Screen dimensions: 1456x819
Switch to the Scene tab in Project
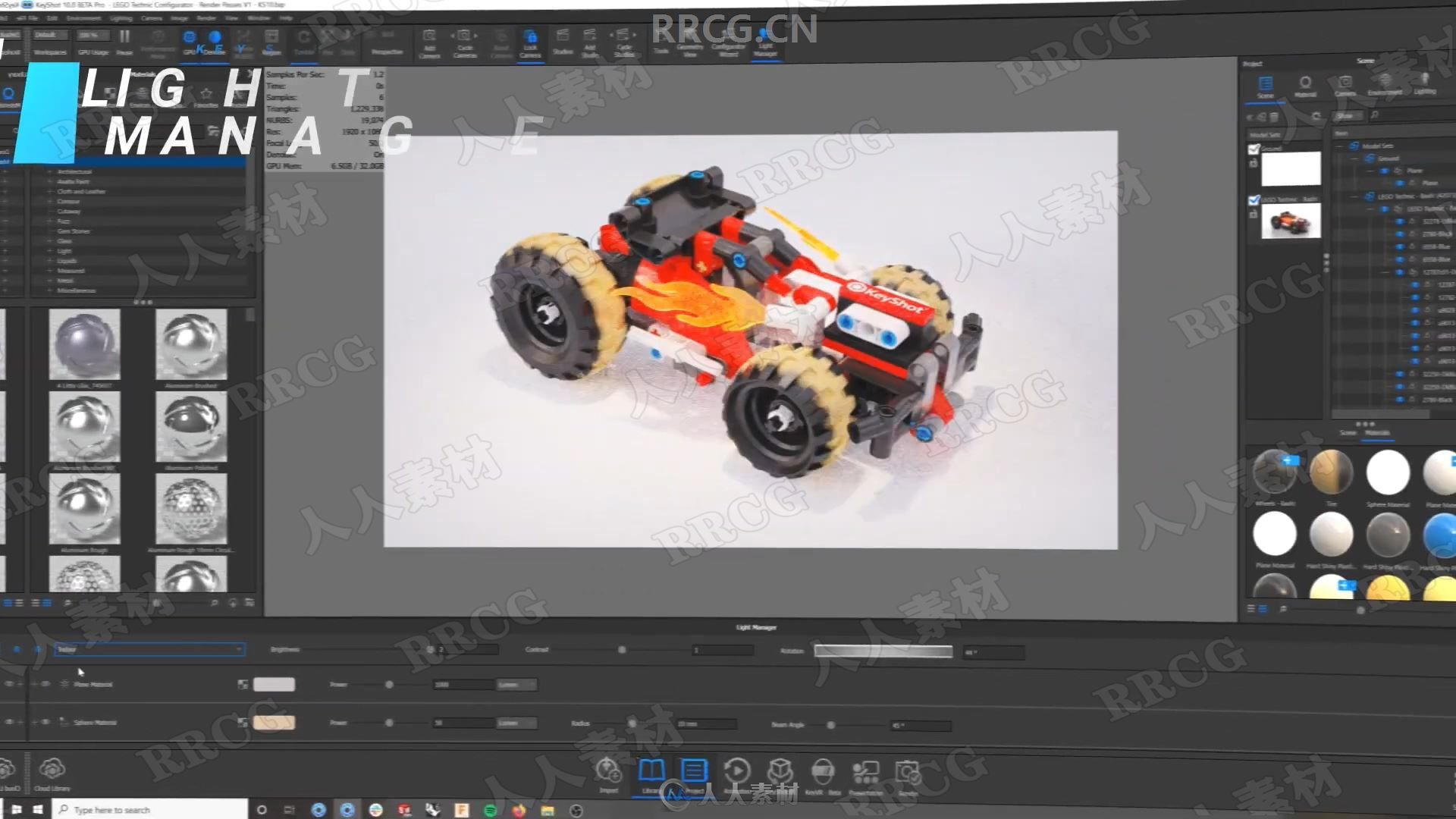pyautogui.click(x=1266, y=86)
